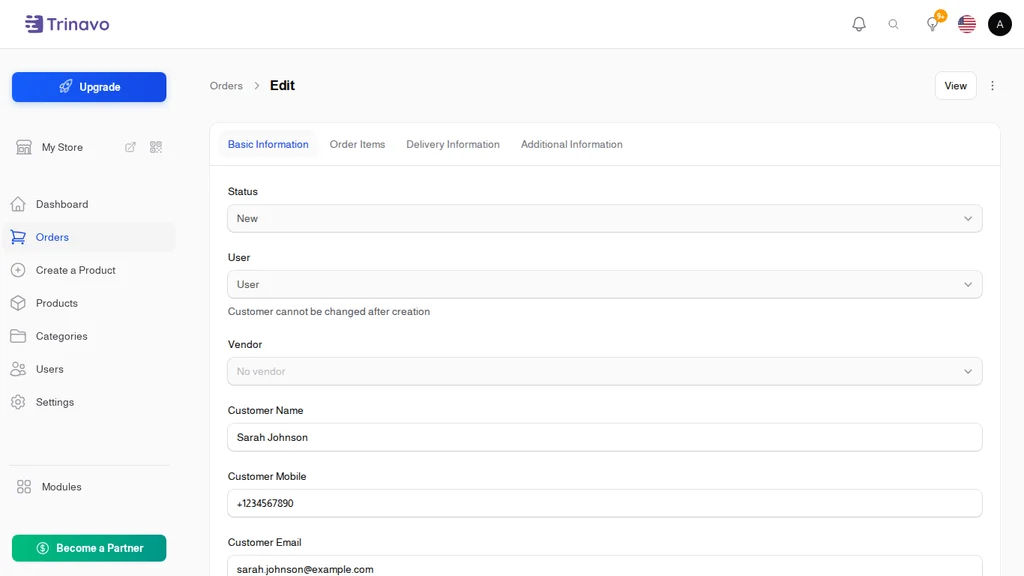Click the Dashboard home icon

(18, 204)
